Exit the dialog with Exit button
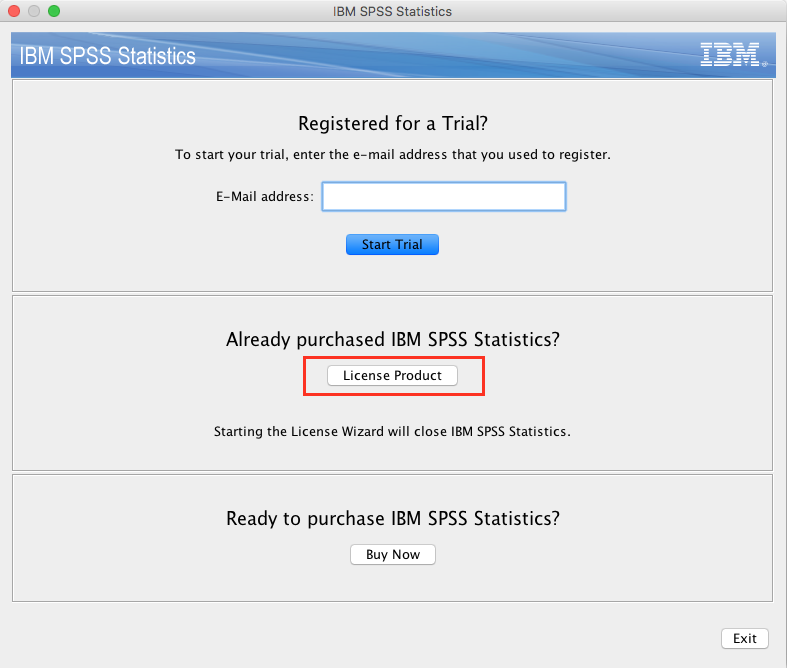The height and width of the screenshot is (668, 787). 744,638
